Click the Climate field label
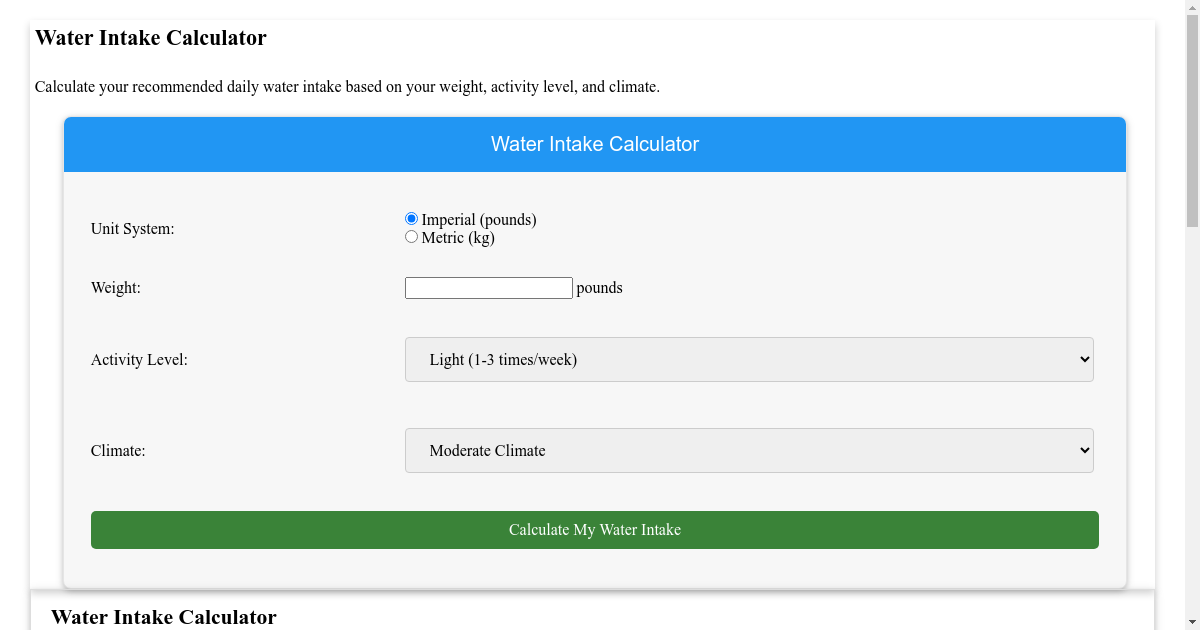Image resolution: width=1200 pixels, height=630 pixels. tap(118, 450)
